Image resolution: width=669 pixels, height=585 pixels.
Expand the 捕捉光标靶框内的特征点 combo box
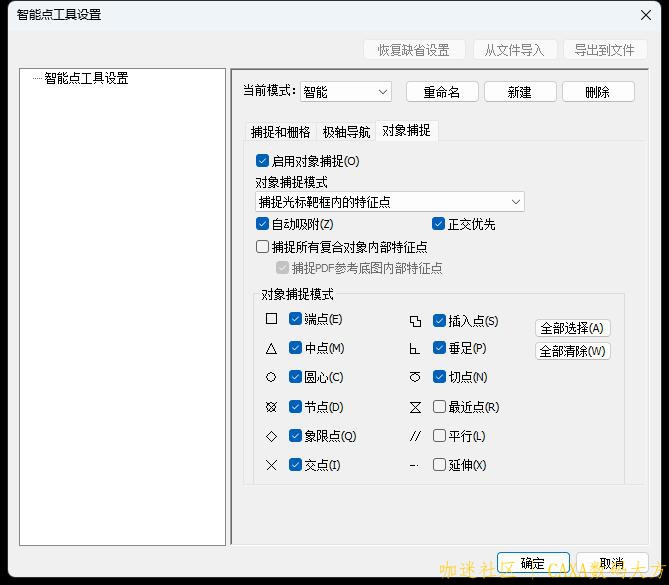click(x=390, y=202)
